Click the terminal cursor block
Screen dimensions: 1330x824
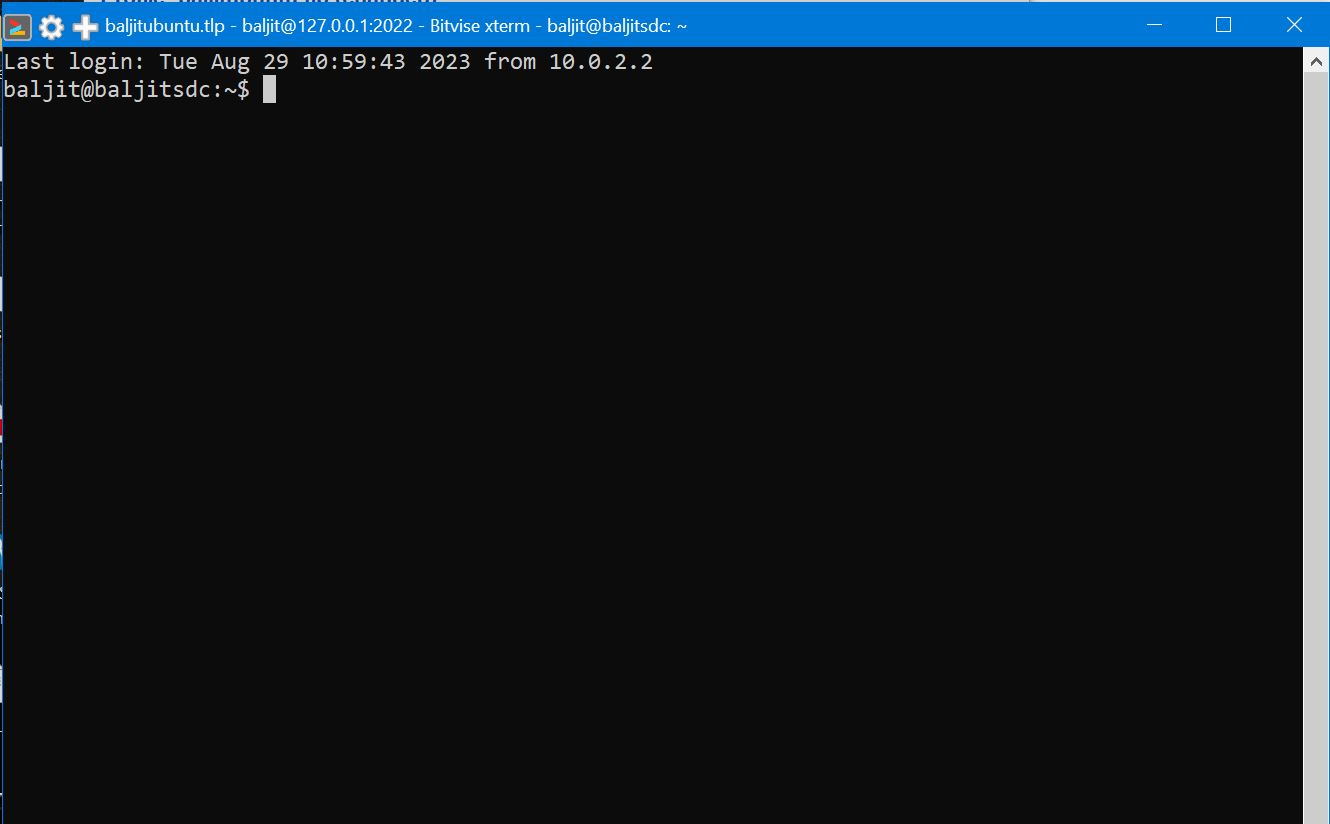[x=269, y=90]
